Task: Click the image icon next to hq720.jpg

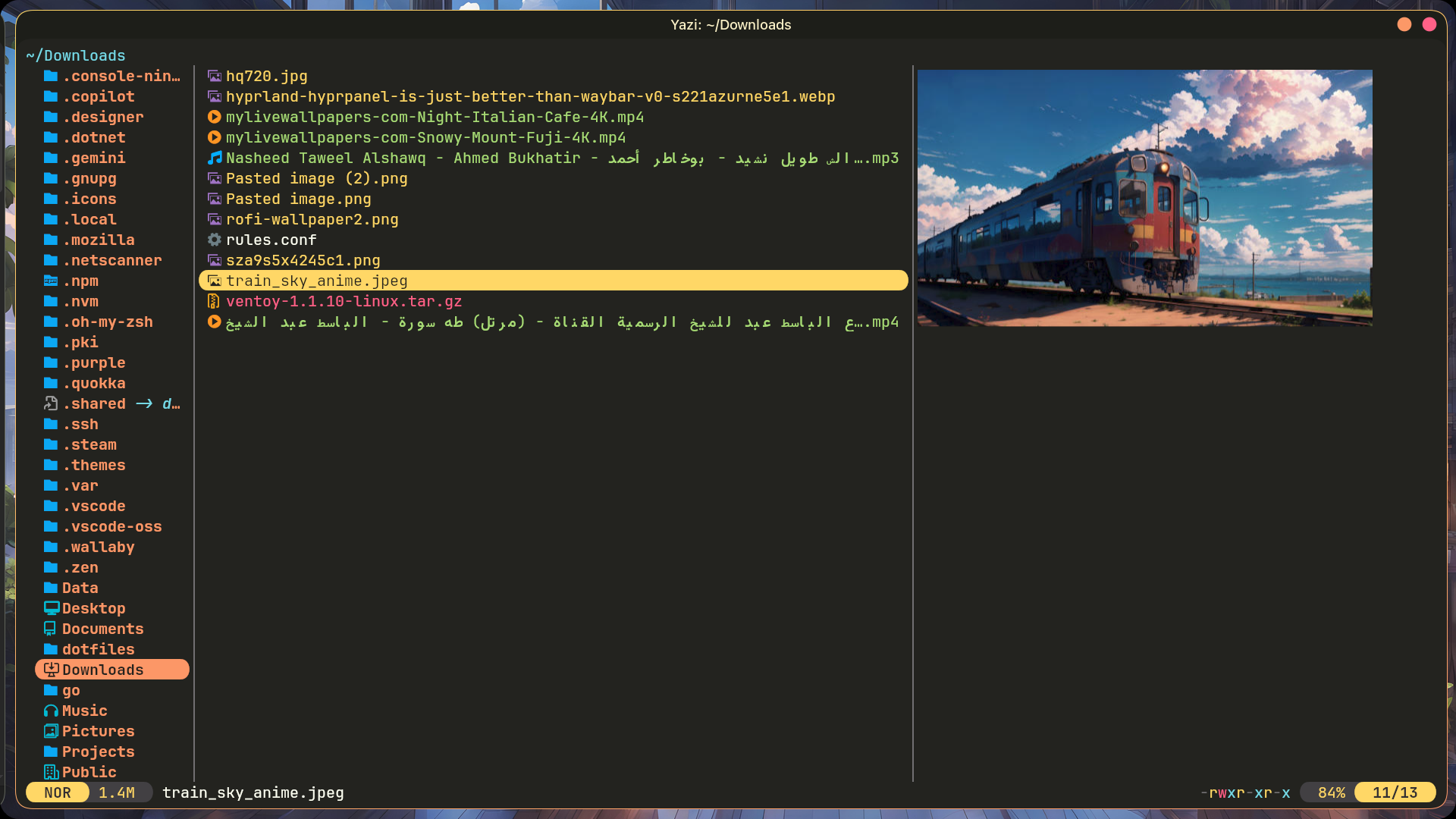Action: pyautogui.click(x=215, y=76)
